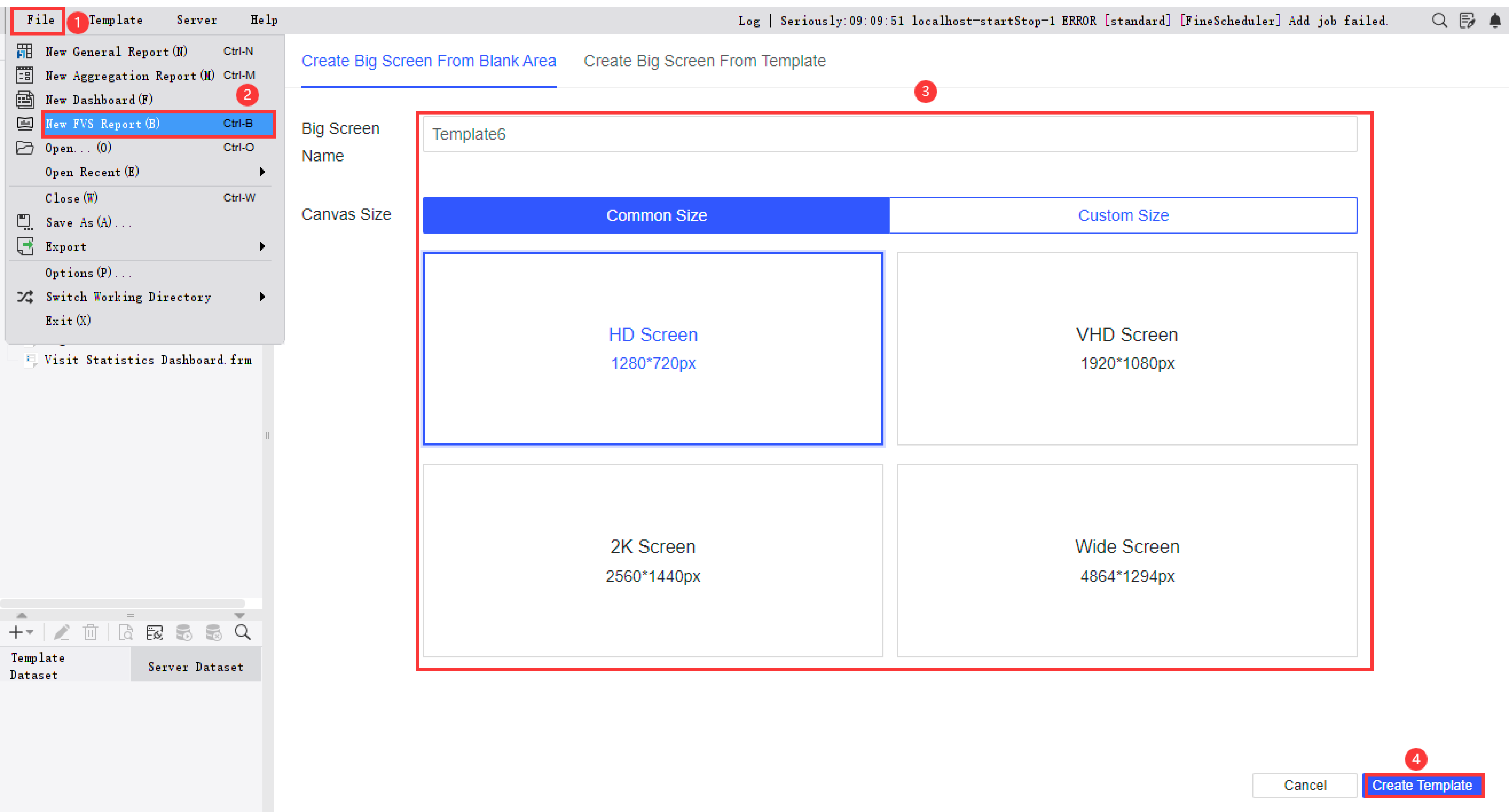Expand Switch Working Directory submenu arrow
The height and width of the screenshot is (812, 1509).
pos(262,297)
